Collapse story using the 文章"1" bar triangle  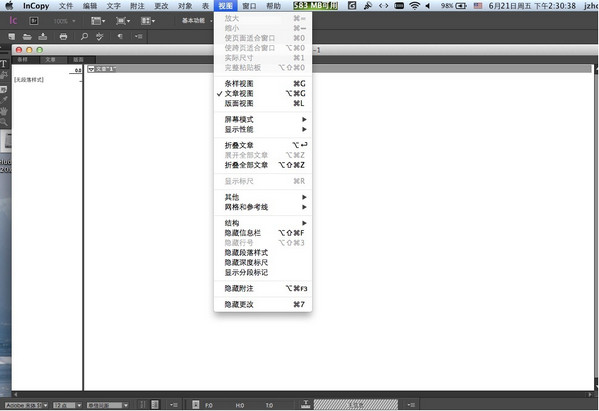click(x=91, y=69)
